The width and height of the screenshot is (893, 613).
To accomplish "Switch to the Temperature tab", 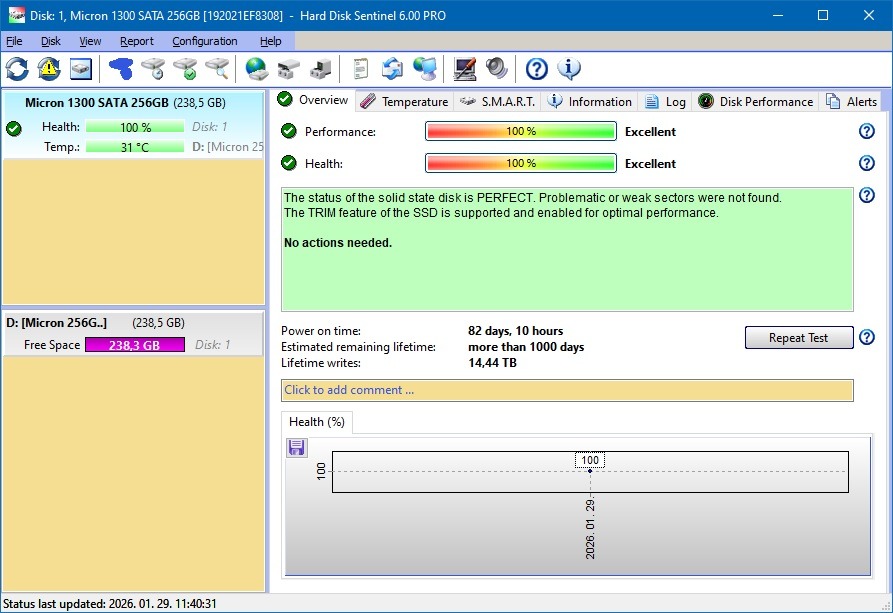I will (404, 101).
